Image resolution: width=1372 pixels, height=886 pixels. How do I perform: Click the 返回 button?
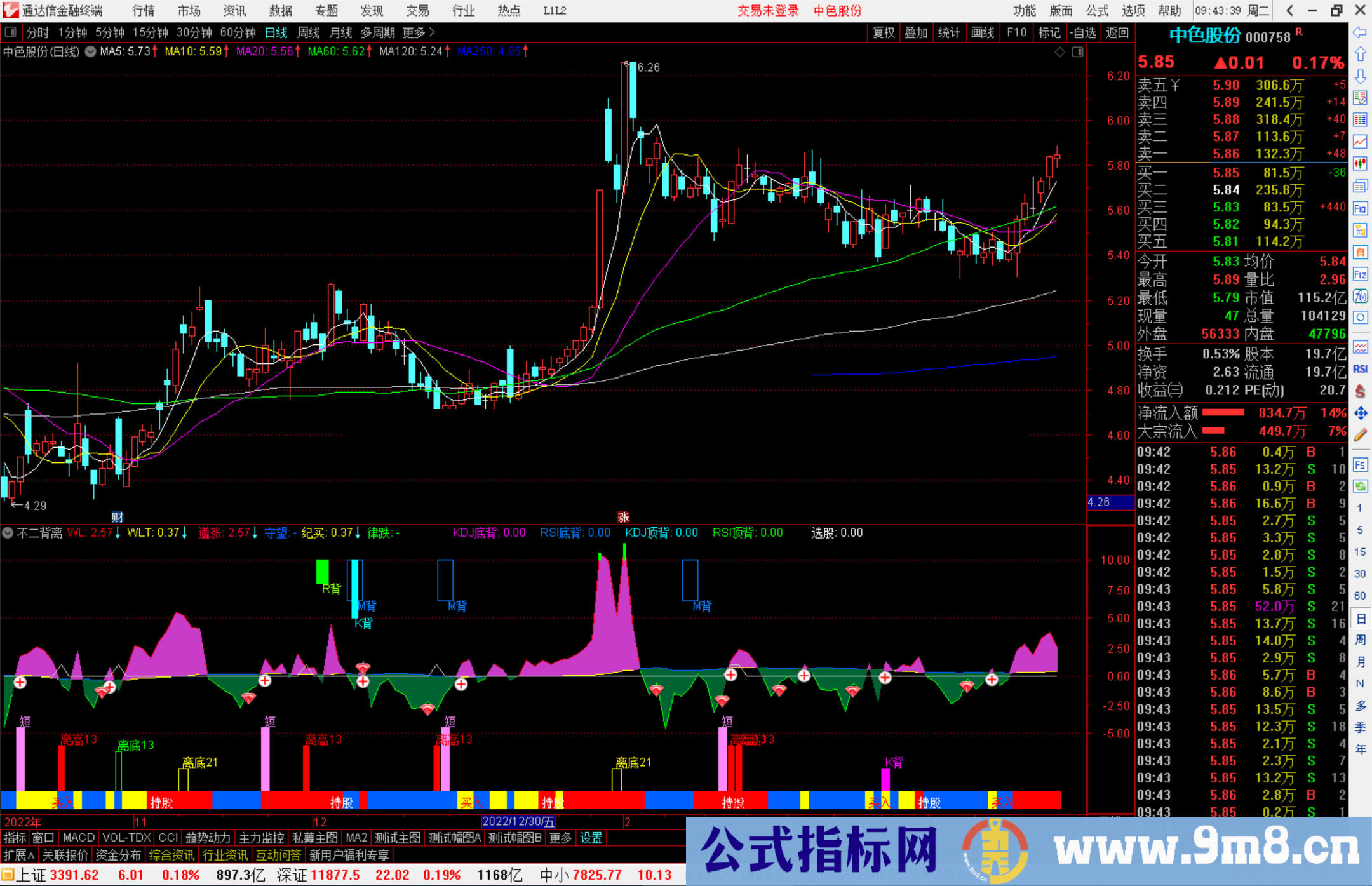click(x=1117, y=32)
